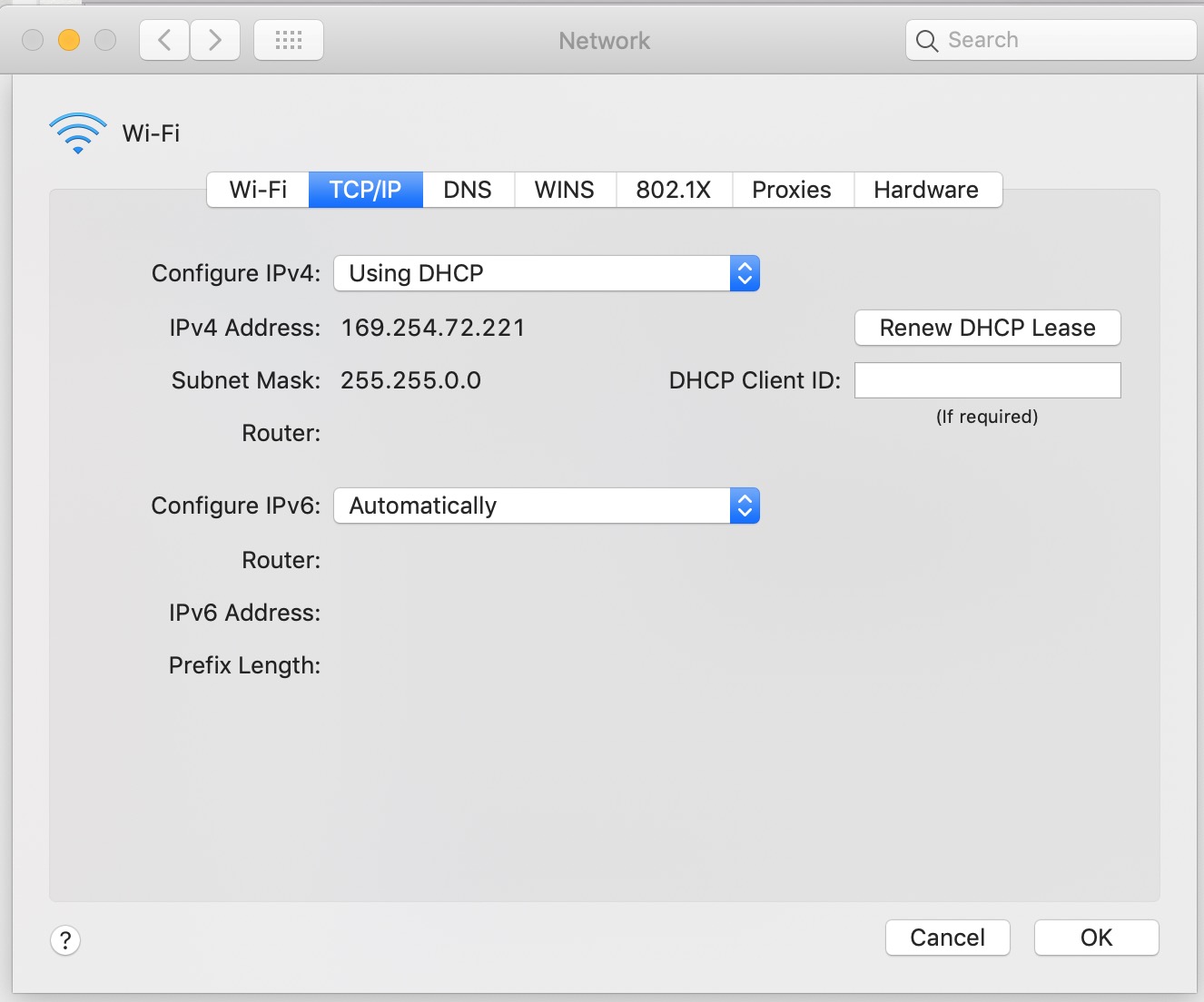Click the magnifying glass search icon
Screen dimensions: 1204x1002
click(x=926, y=41)
